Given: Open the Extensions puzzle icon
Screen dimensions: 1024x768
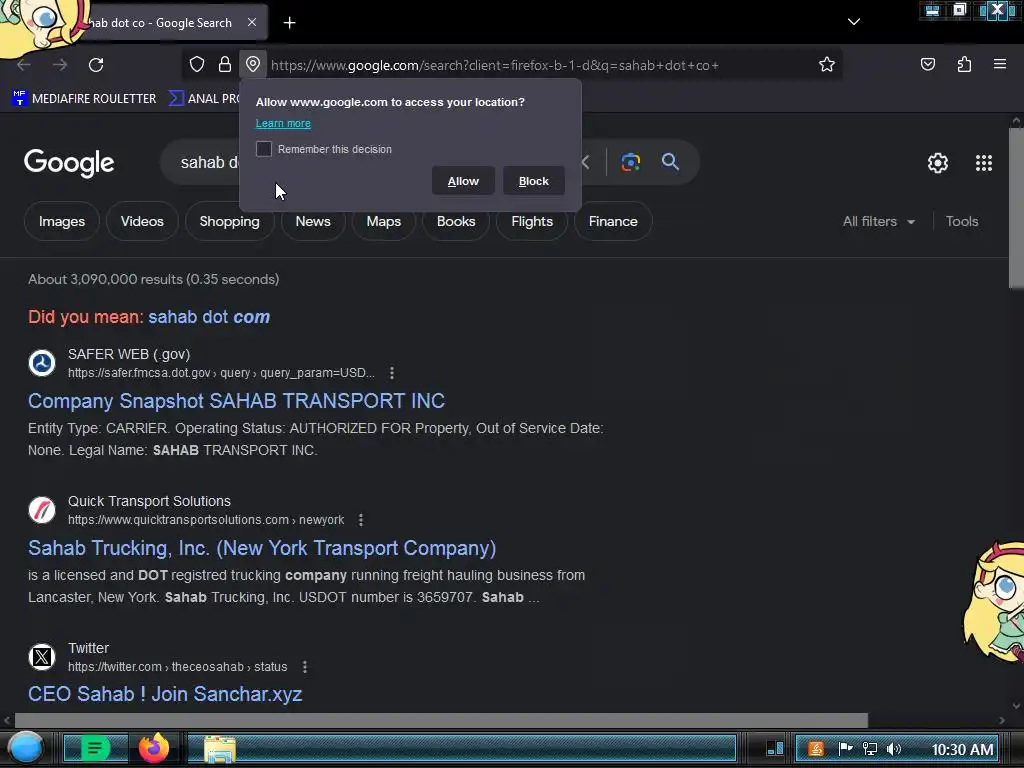Looking at the screenshot, I should [964, 64].
